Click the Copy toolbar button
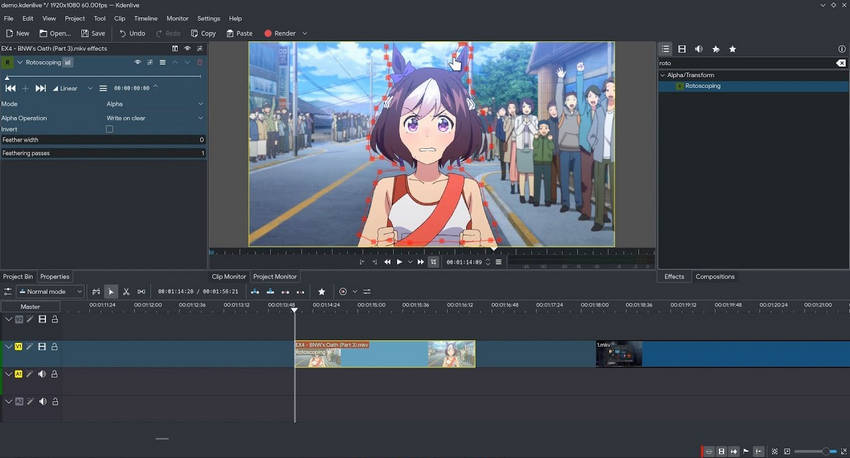 click(203, 33)
